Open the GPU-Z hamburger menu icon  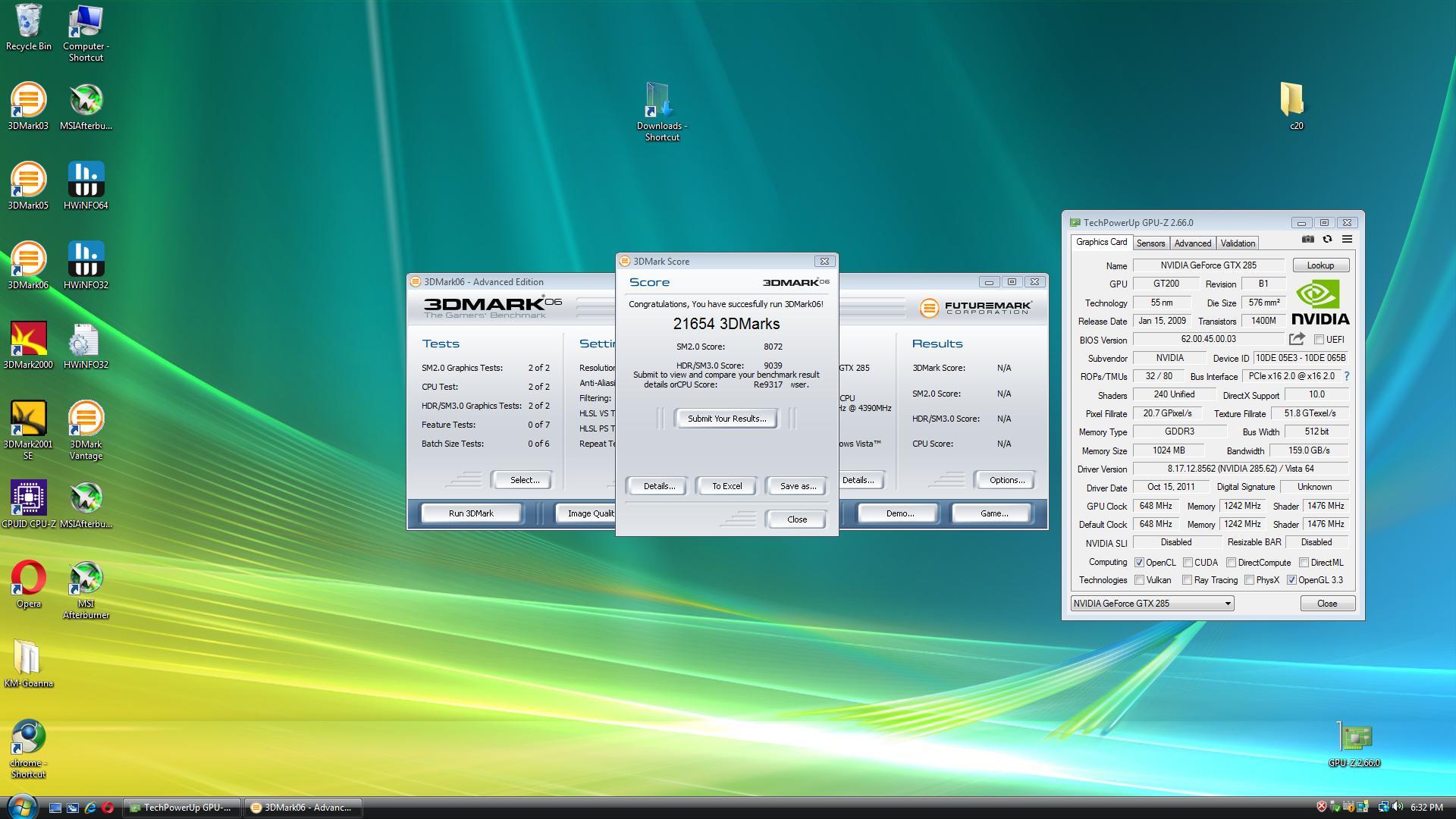1347,239
